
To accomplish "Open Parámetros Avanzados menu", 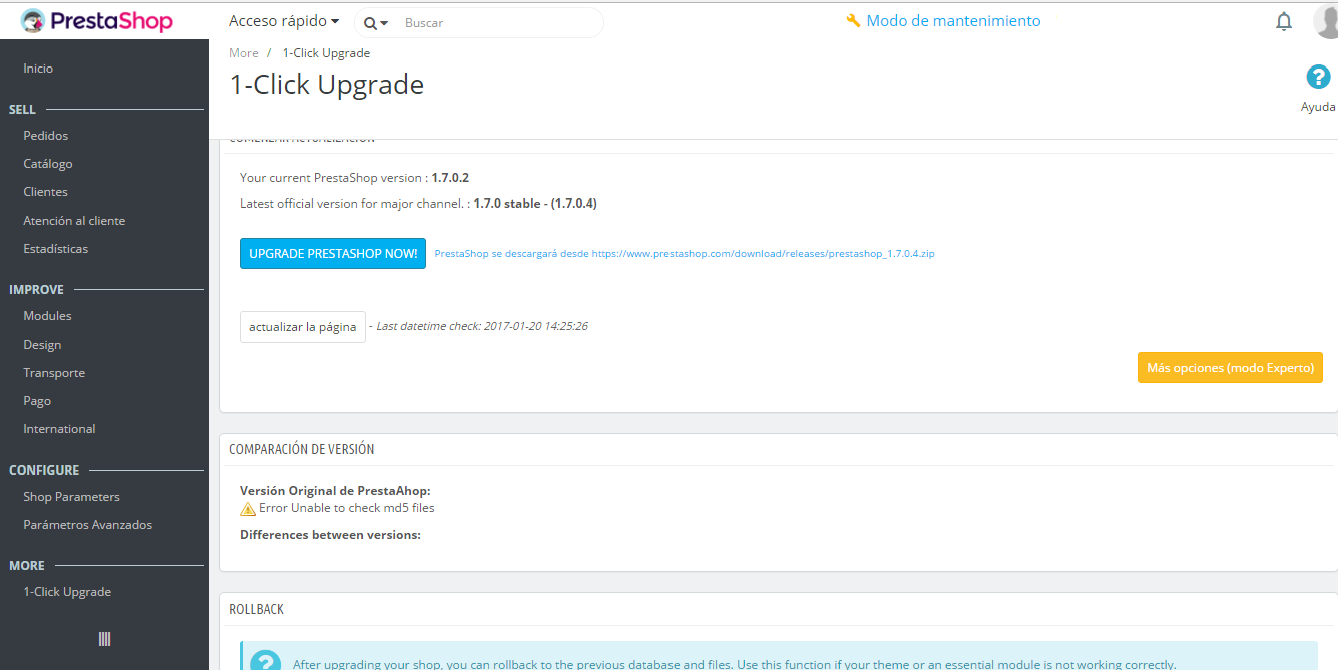I will 88,525.
